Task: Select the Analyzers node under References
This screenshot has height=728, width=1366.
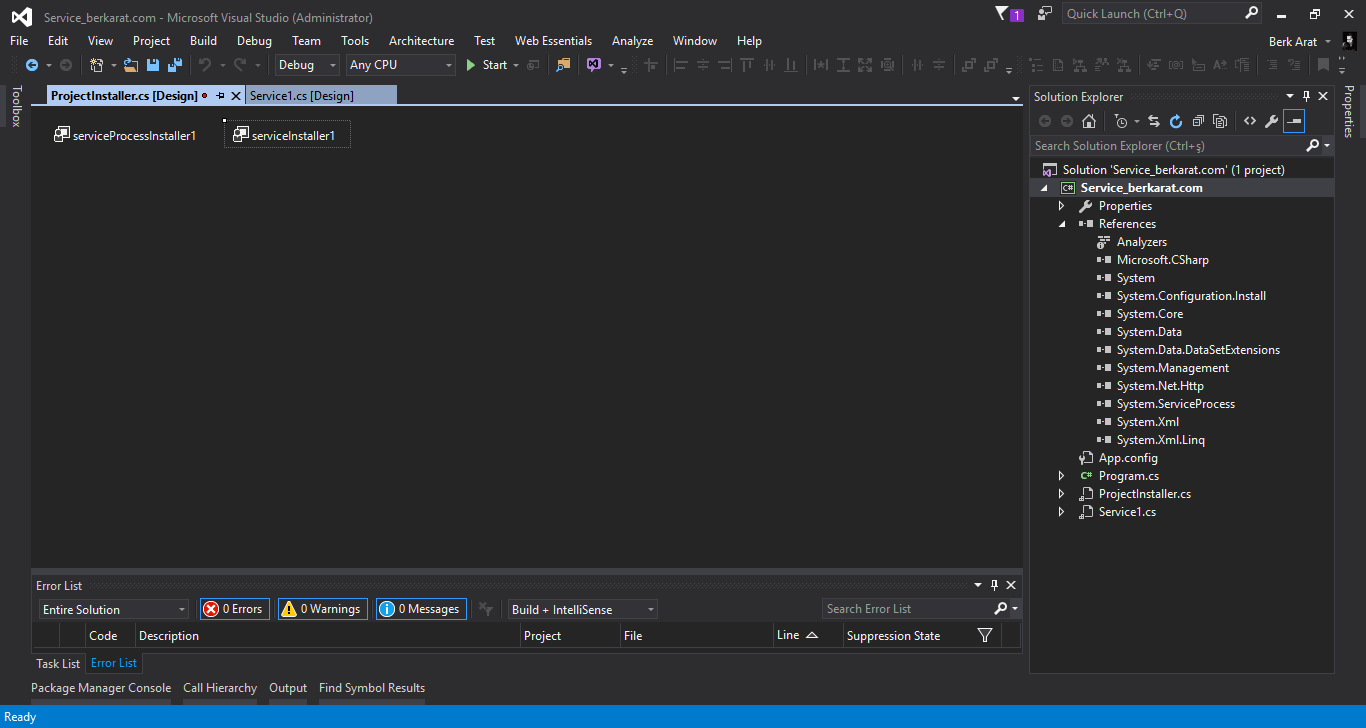Action: click(x=1142, y=242)
